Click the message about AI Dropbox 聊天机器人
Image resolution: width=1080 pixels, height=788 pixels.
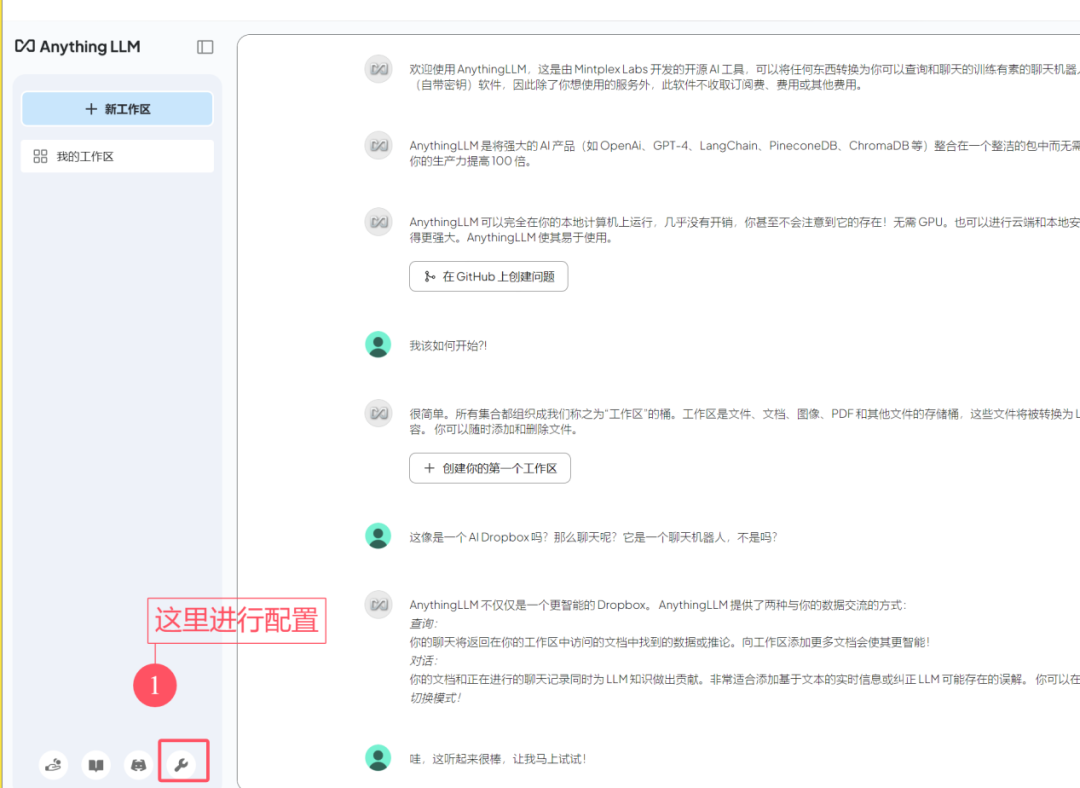(593, 537)
